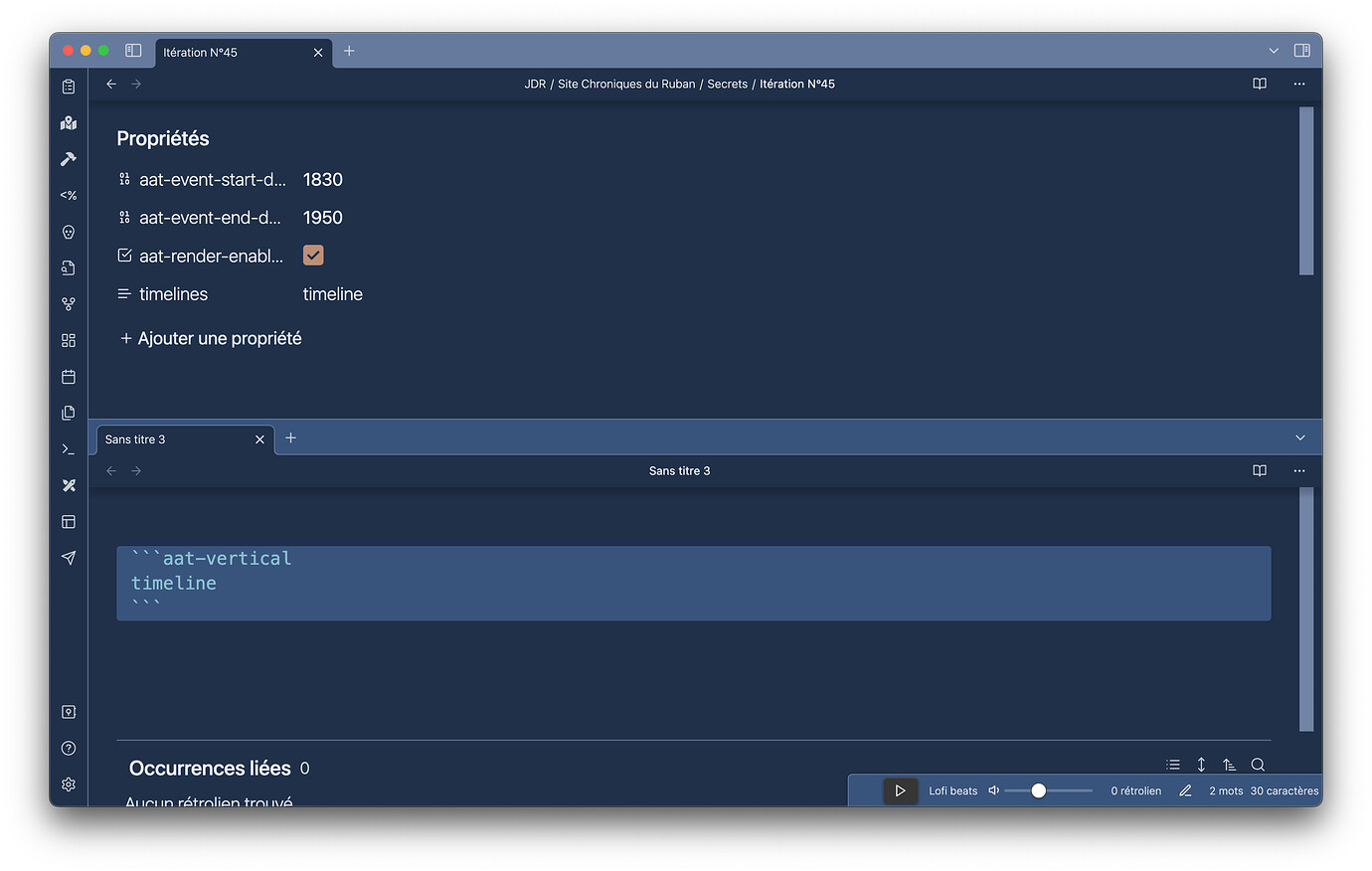Search in the Occurrences liées backlinks
The width and height of the screenshot is (1372, 871).
pyautogui.click(x=1258, y=765)
